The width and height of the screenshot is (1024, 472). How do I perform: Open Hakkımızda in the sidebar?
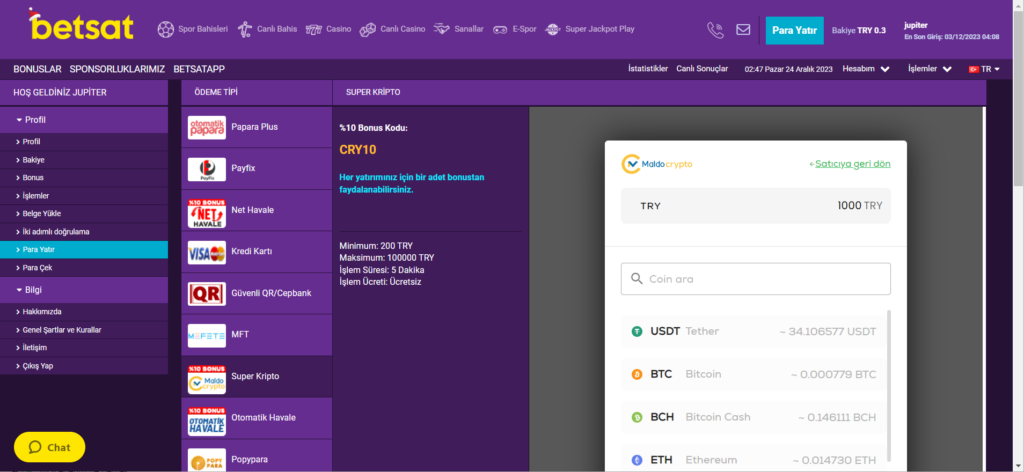pos(84,312)
